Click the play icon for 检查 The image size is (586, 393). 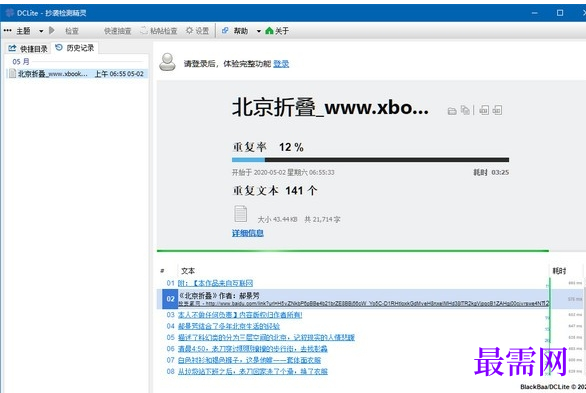(x=52, y=30)
